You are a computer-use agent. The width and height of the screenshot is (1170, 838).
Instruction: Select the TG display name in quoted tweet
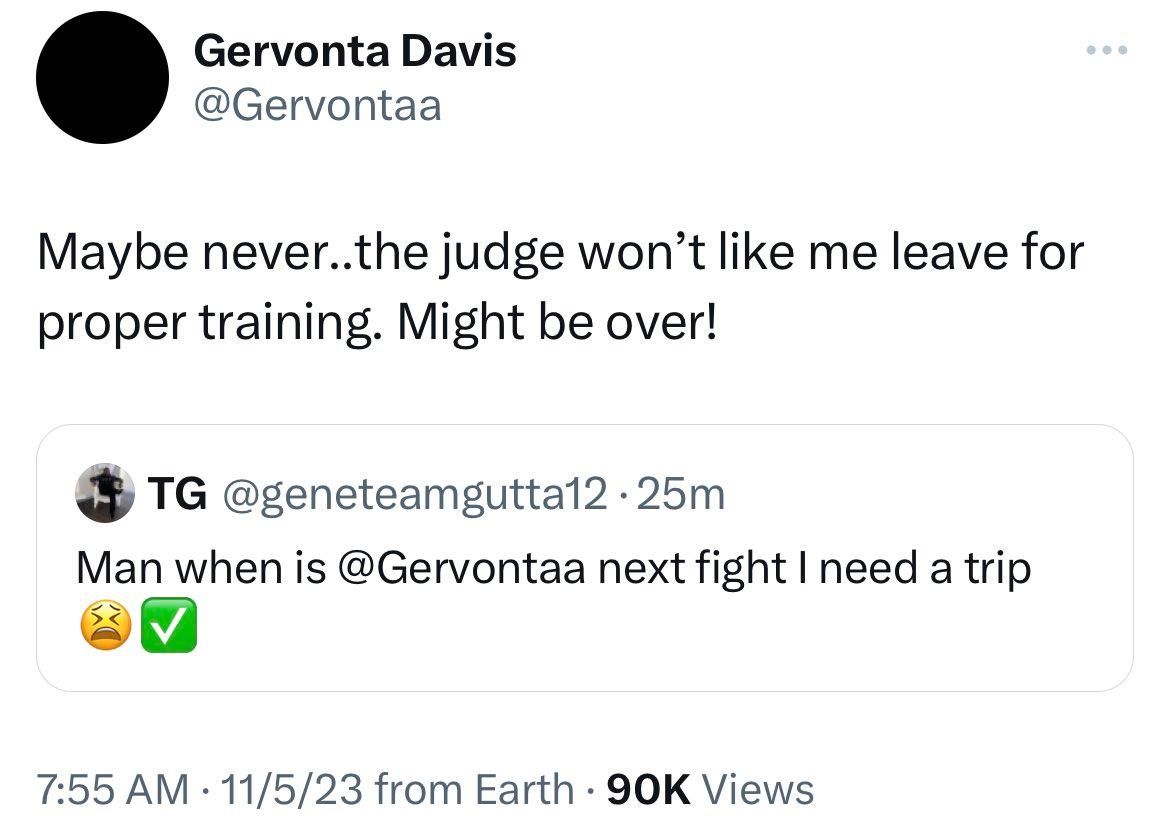coord(178,494)
